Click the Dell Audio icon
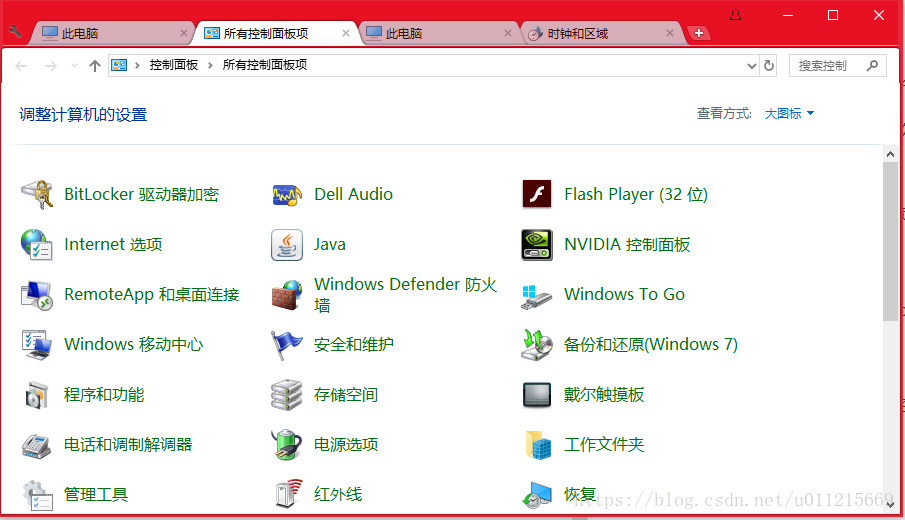905x520 pixels. (x=287, y=195)
